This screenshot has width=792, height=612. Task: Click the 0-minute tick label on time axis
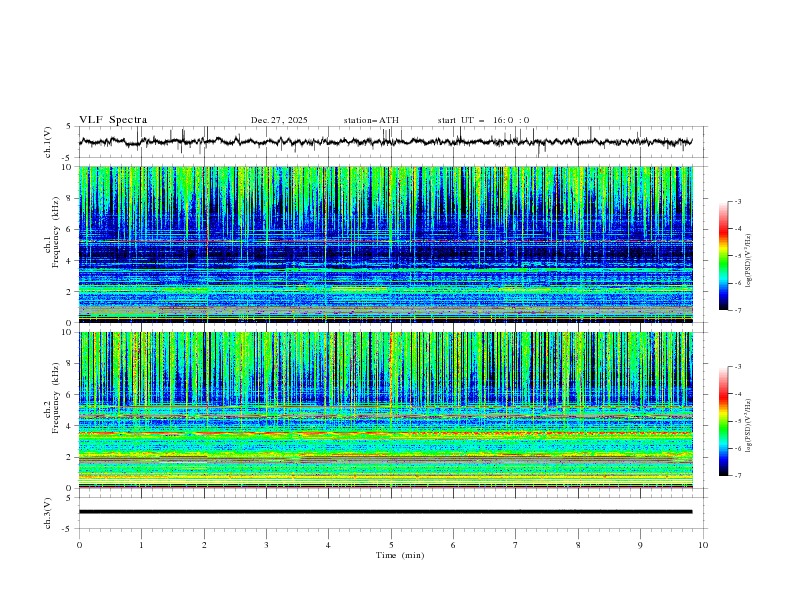point(79,545)
